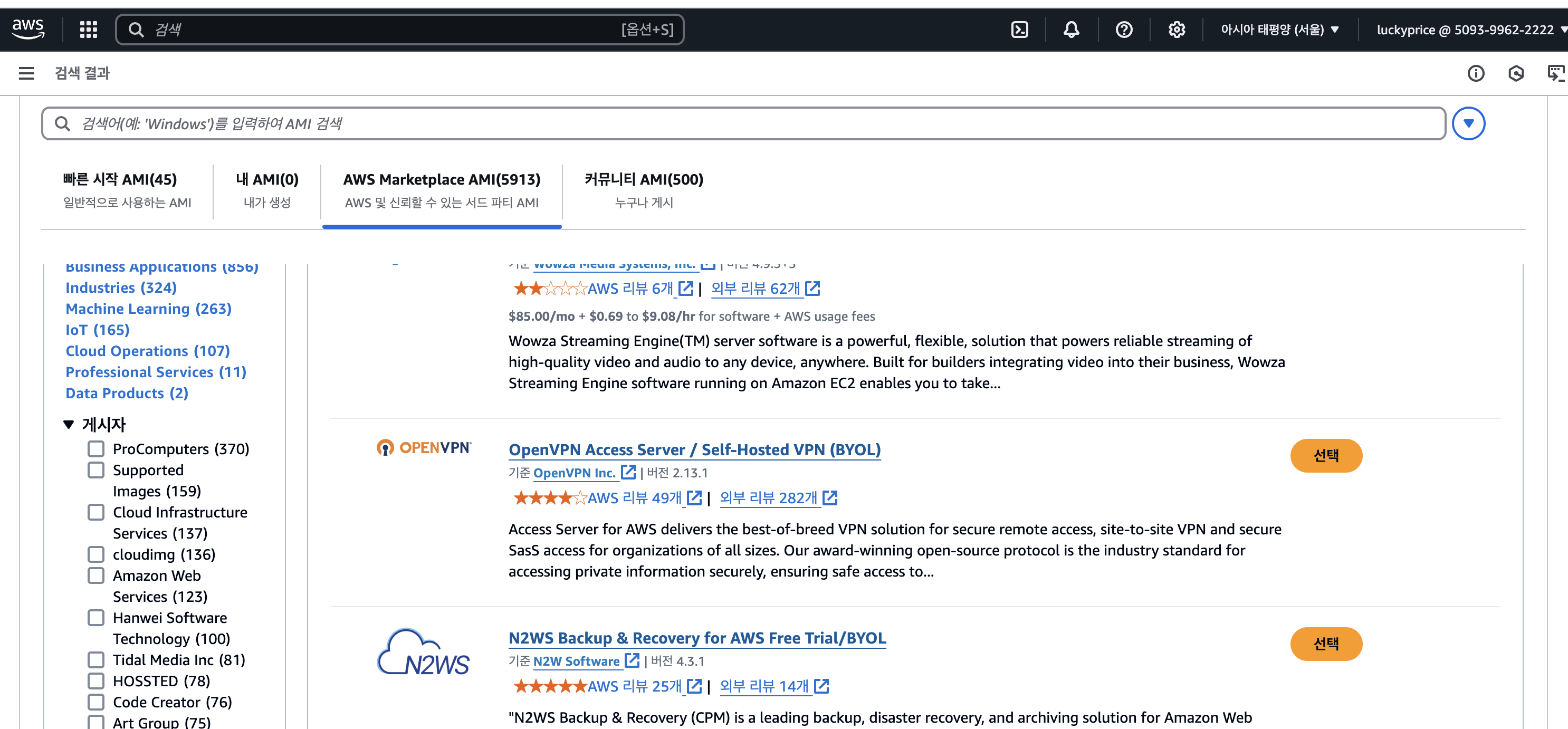
Task: Open the AWS services grid menu
Action: tap(88, 29)
